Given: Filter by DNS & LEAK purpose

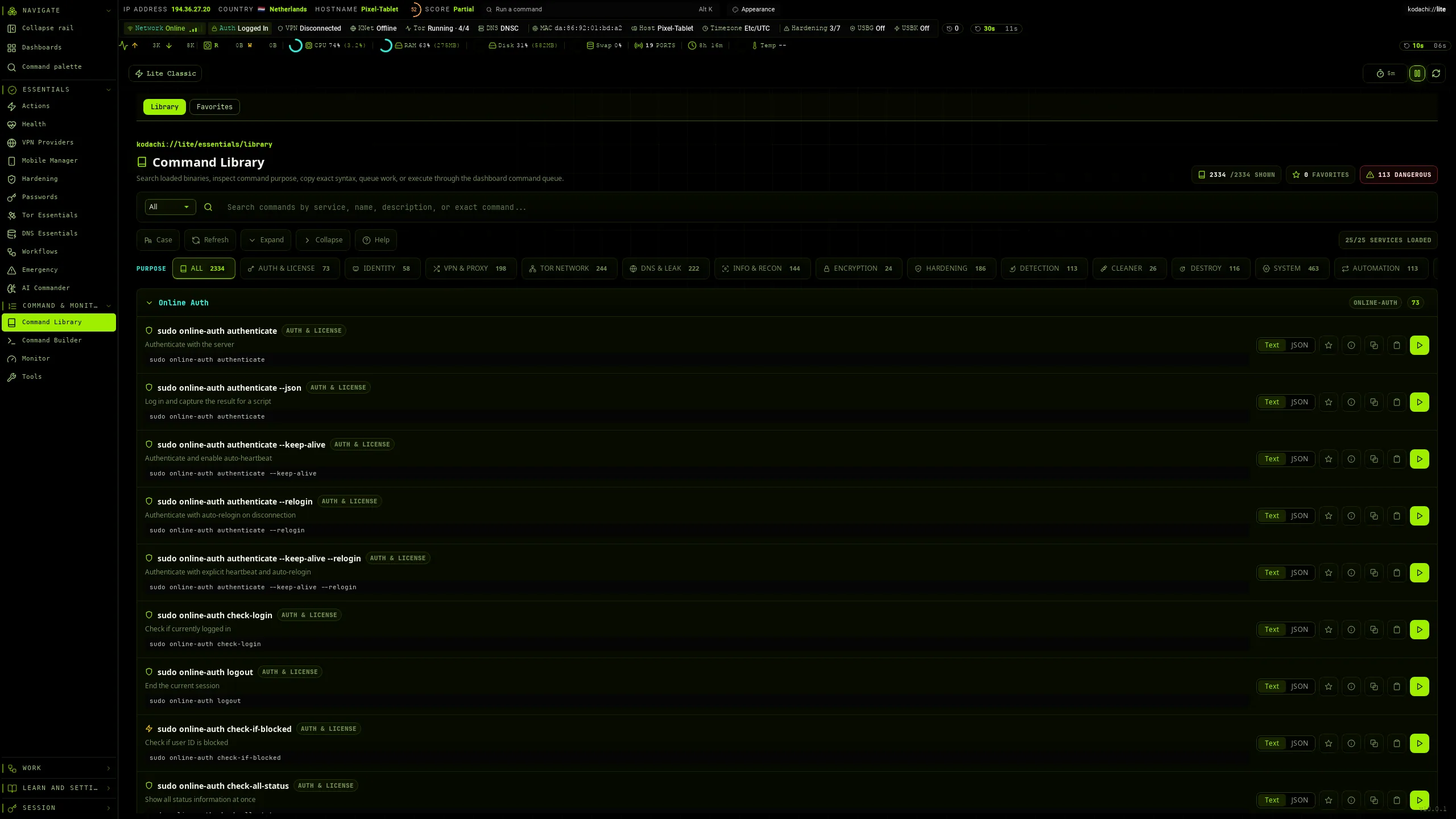Looking at the screenshot, I should (665, 268).
